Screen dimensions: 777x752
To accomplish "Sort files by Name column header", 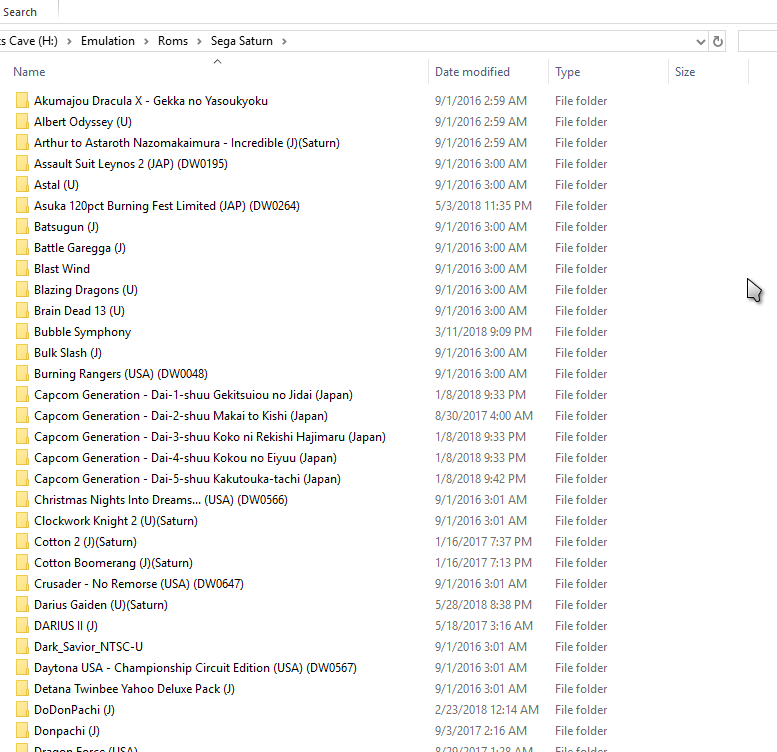I will pyautogui.click(x=29, y=72).
